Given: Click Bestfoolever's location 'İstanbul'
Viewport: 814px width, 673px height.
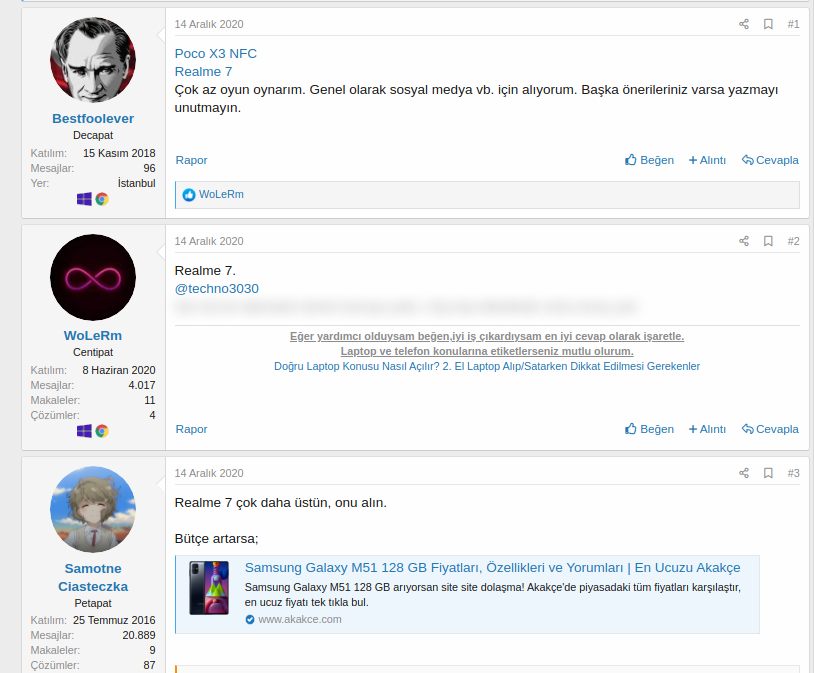Looking at the screenshot, I should coord(136,183).
